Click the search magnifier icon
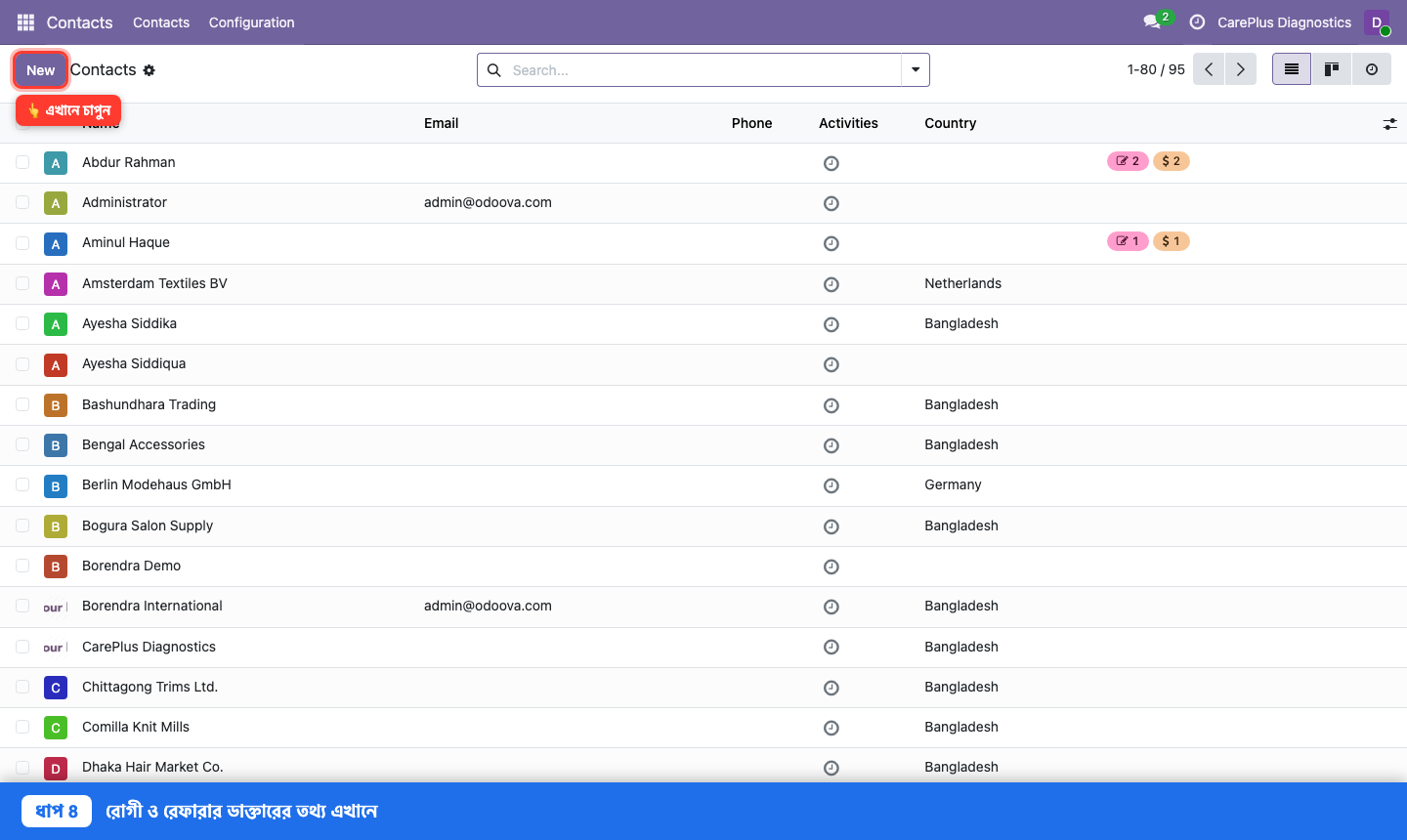This screenshot has width=1407, height=840. click(494, 70)
